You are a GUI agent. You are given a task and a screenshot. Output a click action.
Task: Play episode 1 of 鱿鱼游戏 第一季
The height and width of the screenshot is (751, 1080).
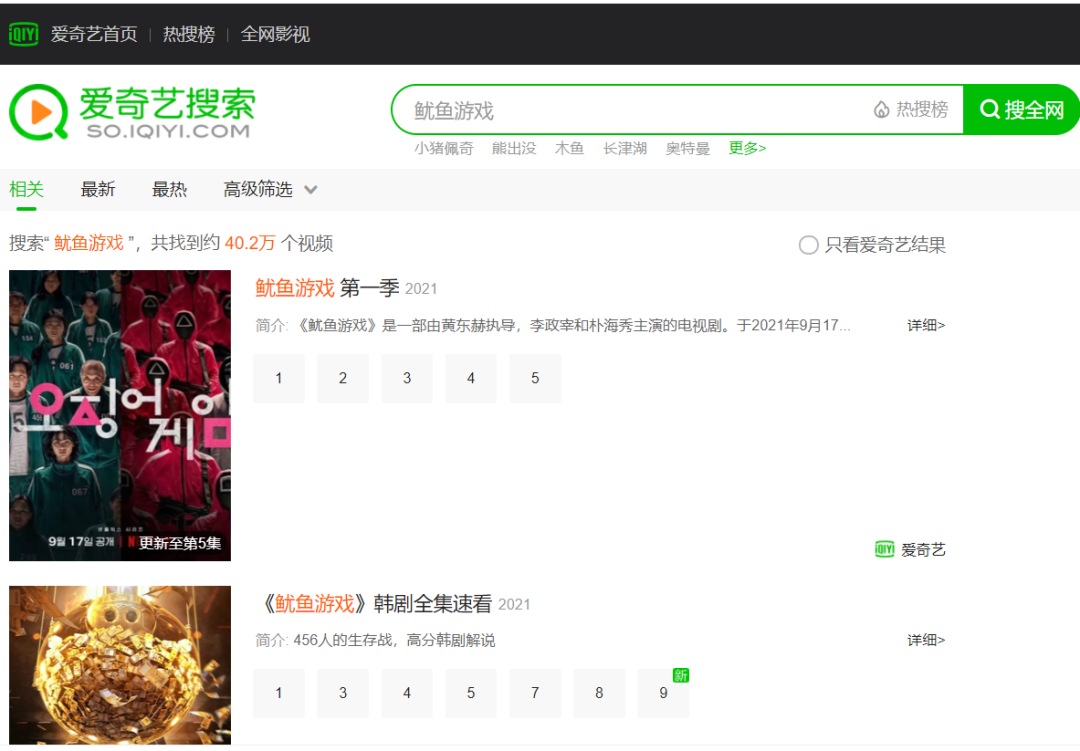click(278, 378)
